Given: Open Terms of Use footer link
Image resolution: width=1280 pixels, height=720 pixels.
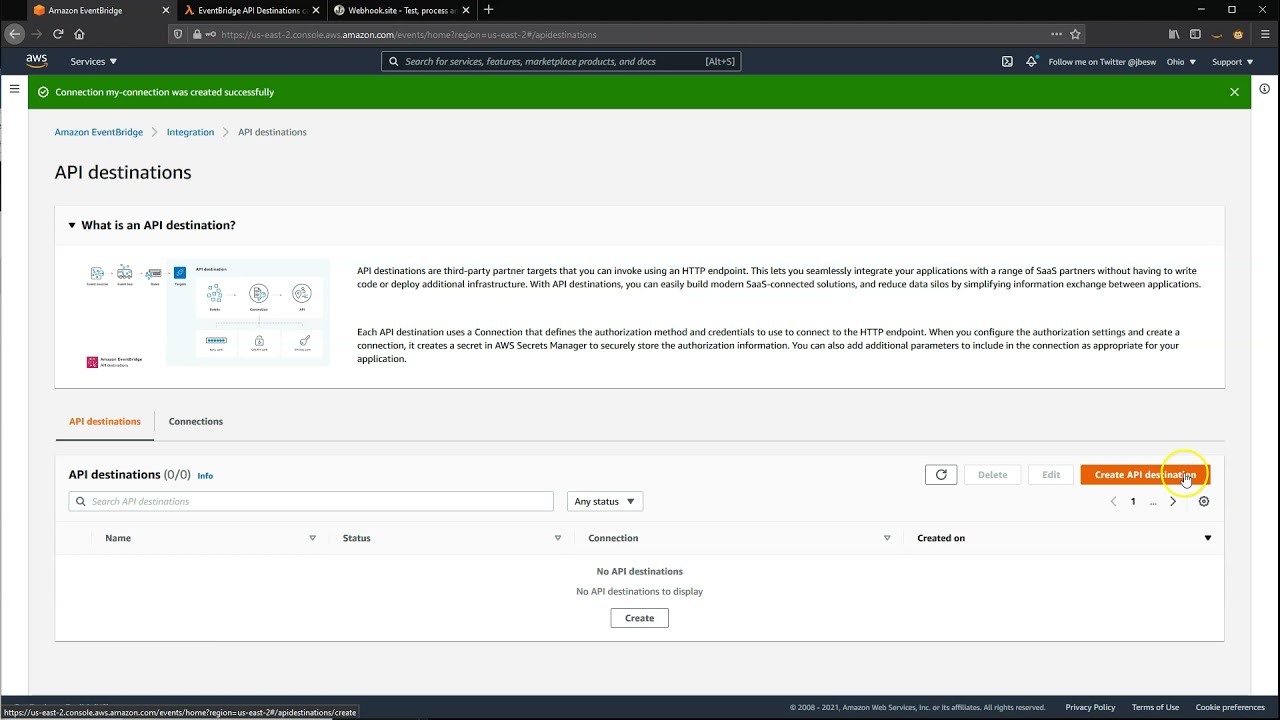Looking at the screenshot, I should [1155, 707].
